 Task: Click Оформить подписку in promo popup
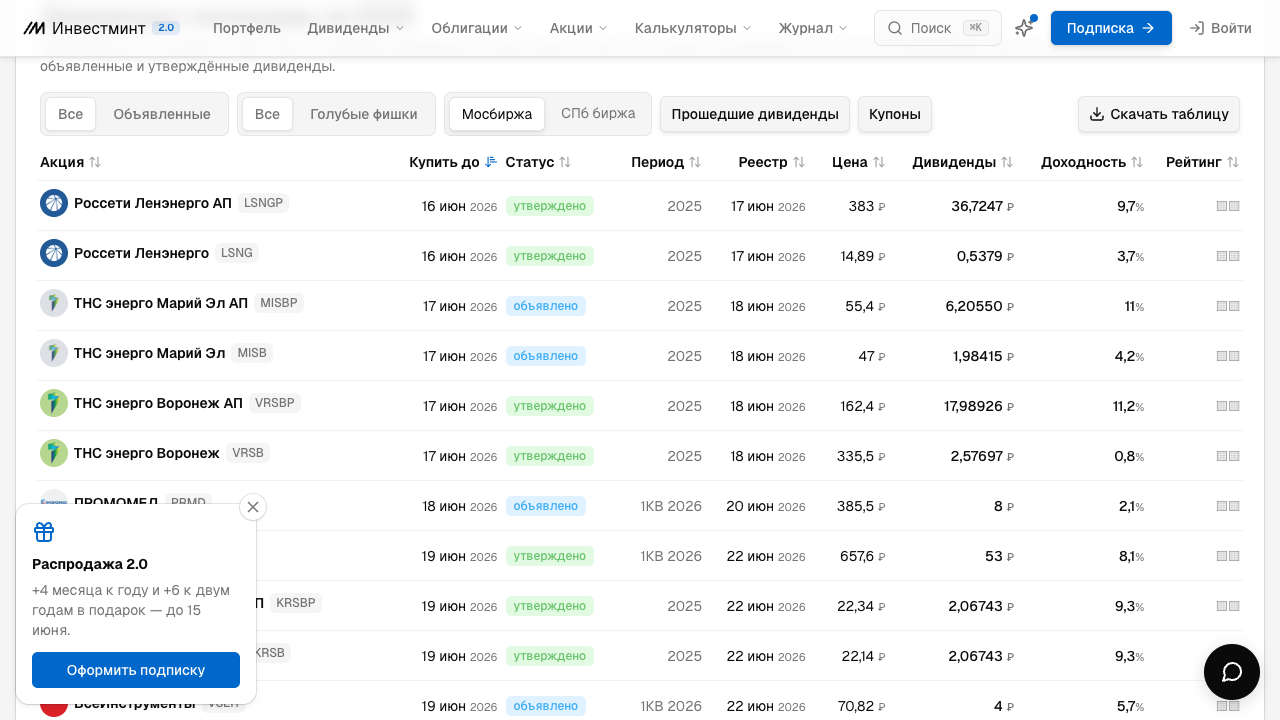136,670
